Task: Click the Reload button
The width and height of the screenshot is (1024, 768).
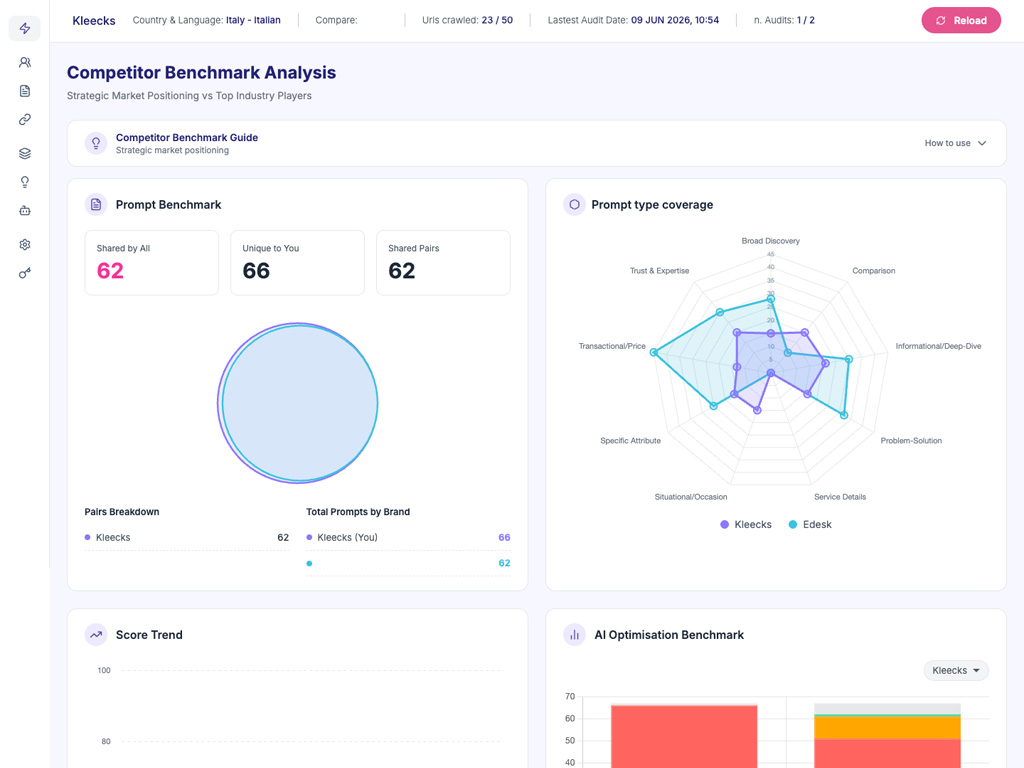Action: [961, 20]
